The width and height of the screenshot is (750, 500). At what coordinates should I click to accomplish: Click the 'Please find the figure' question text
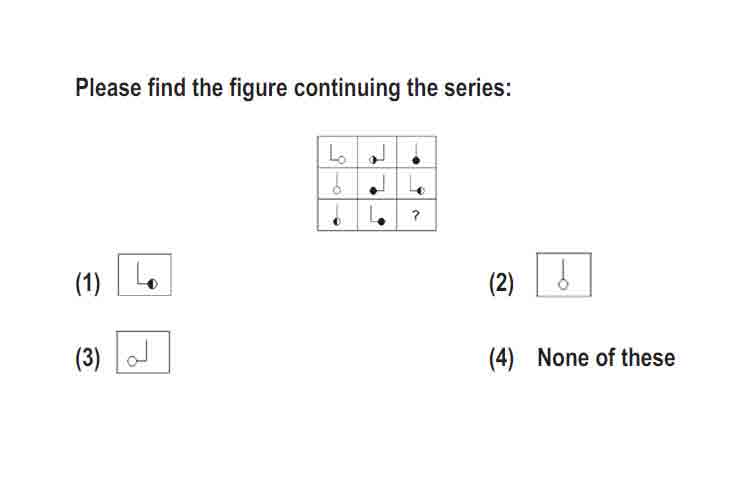pos(293,88)
